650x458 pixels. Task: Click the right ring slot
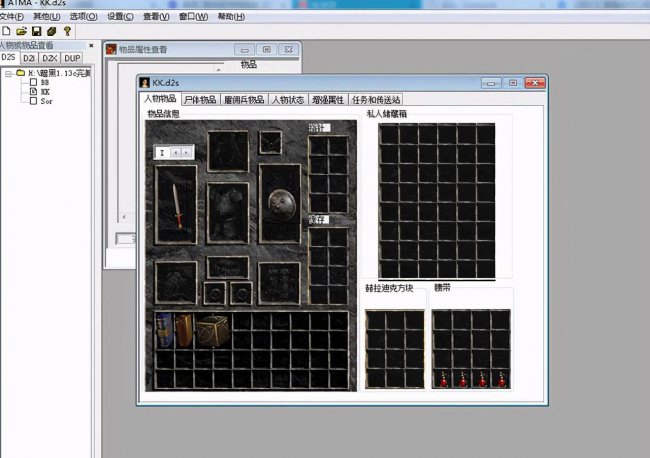point(241,293)
